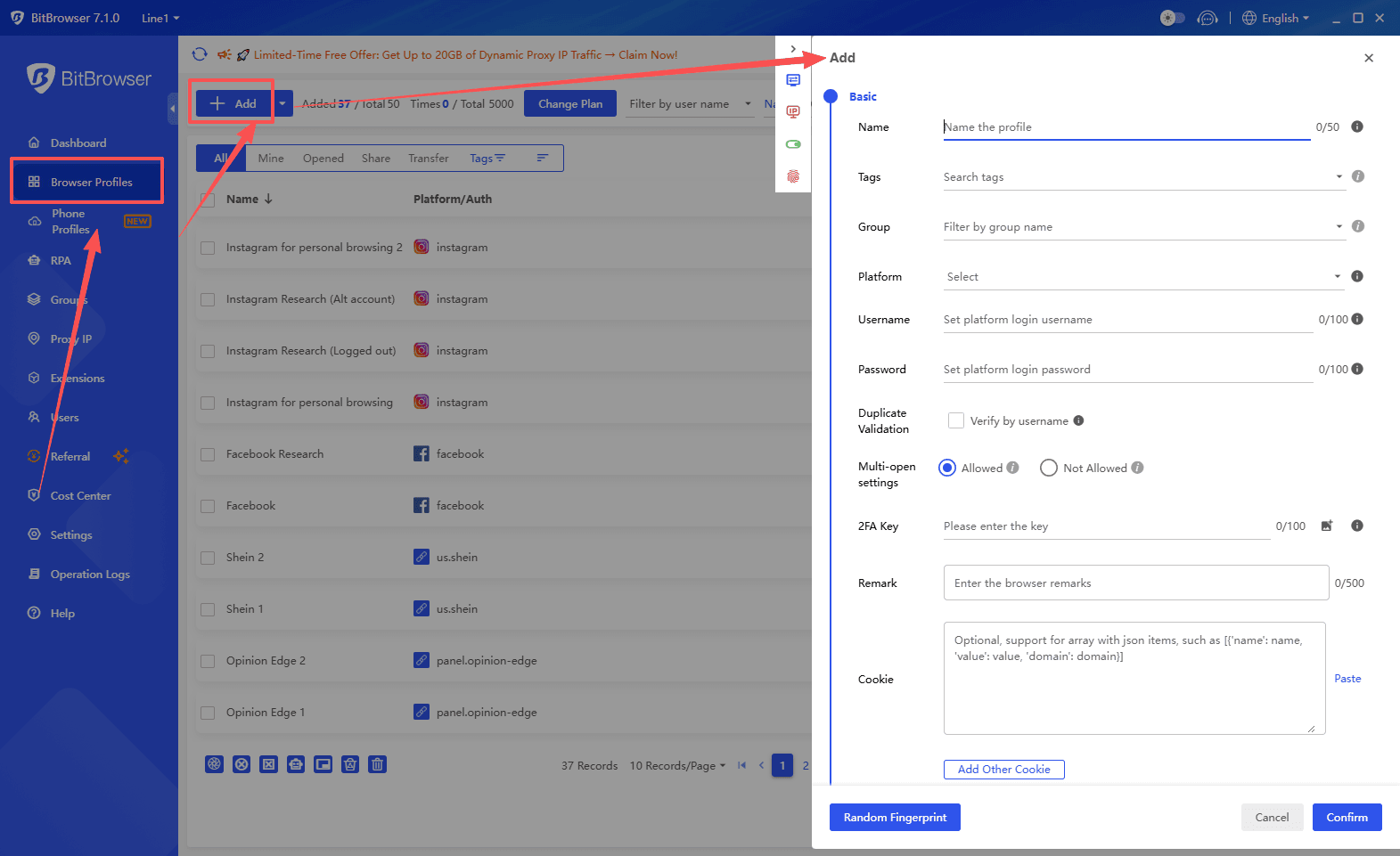Click the refresh icon beside the promo banner
1400x856 pixels.
coord(200,54)
